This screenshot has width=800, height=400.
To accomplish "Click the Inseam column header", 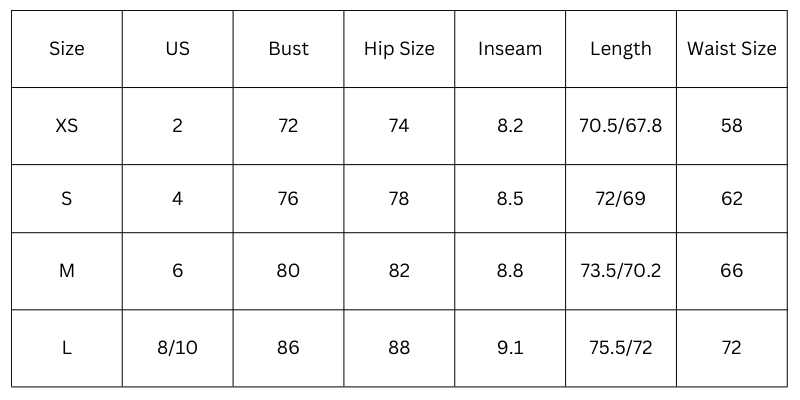I will [x=510, y=49].
